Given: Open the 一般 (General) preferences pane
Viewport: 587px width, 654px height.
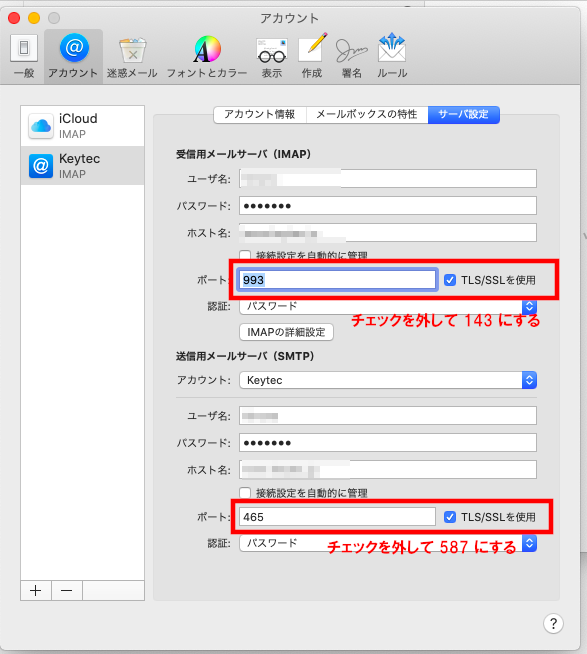Looking at the screenshot, I should 24,57.
